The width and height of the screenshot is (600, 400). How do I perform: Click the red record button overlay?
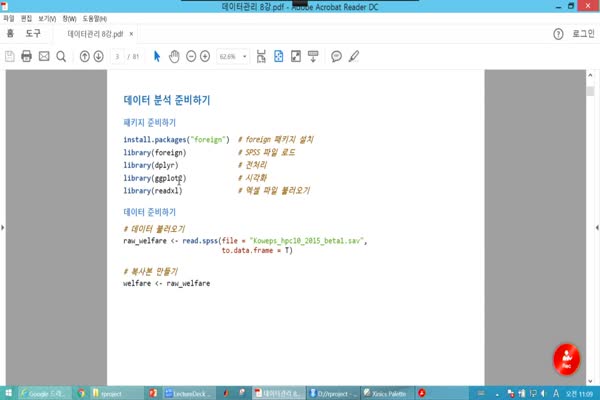click(x=567, y=358)
